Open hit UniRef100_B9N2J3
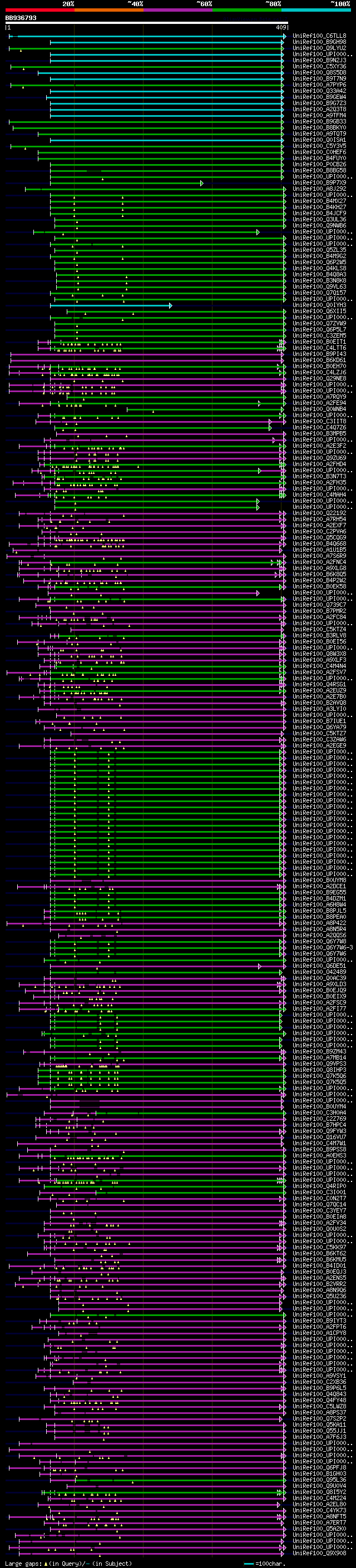The height and width of the screenshot is (1568, 356). [x=319, y=60]
